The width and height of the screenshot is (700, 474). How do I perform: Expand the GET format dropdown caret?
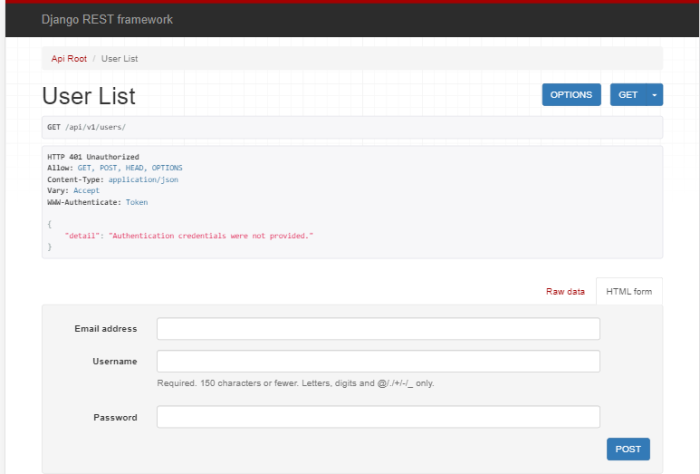[655, 95]
